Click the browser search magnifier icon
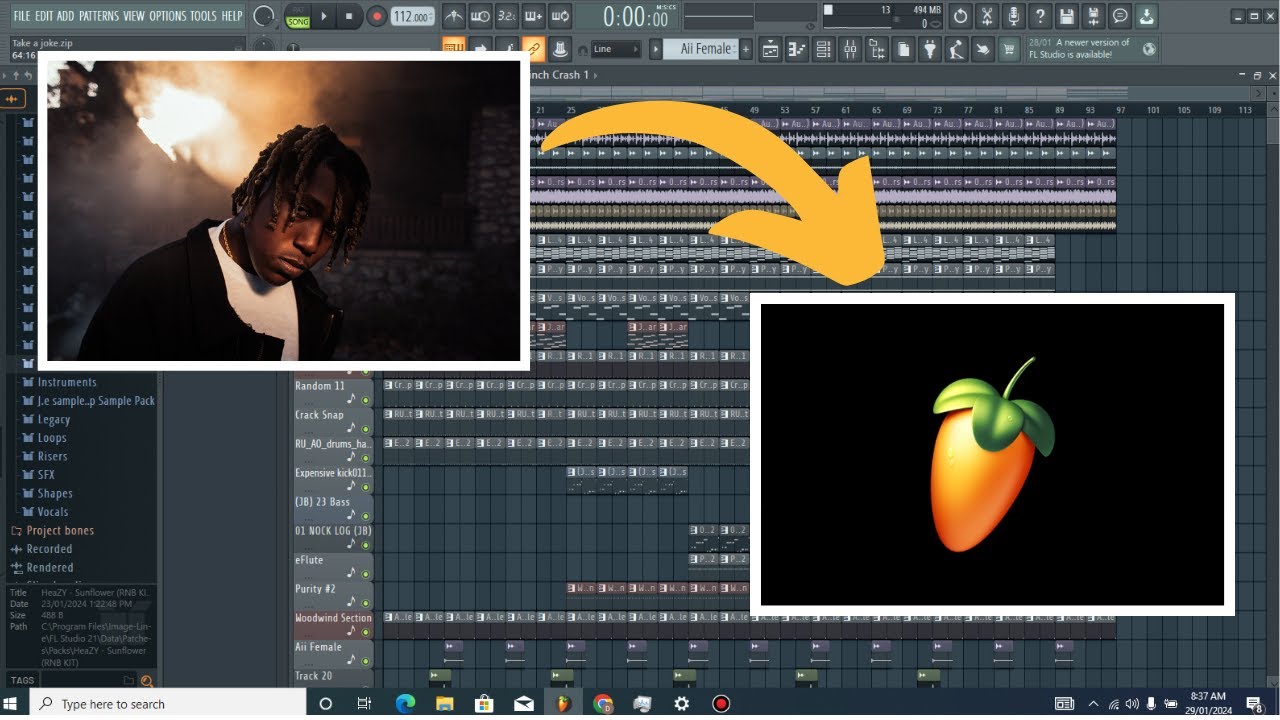The width and height of the screenshot is (1280, 720). click(147, 681)
